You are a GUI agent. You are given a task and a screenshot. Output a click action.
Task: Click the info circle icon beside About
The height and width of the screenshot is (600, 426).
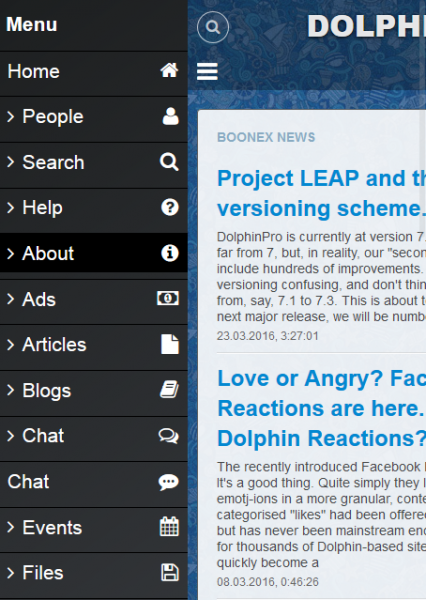click(170, 253)
